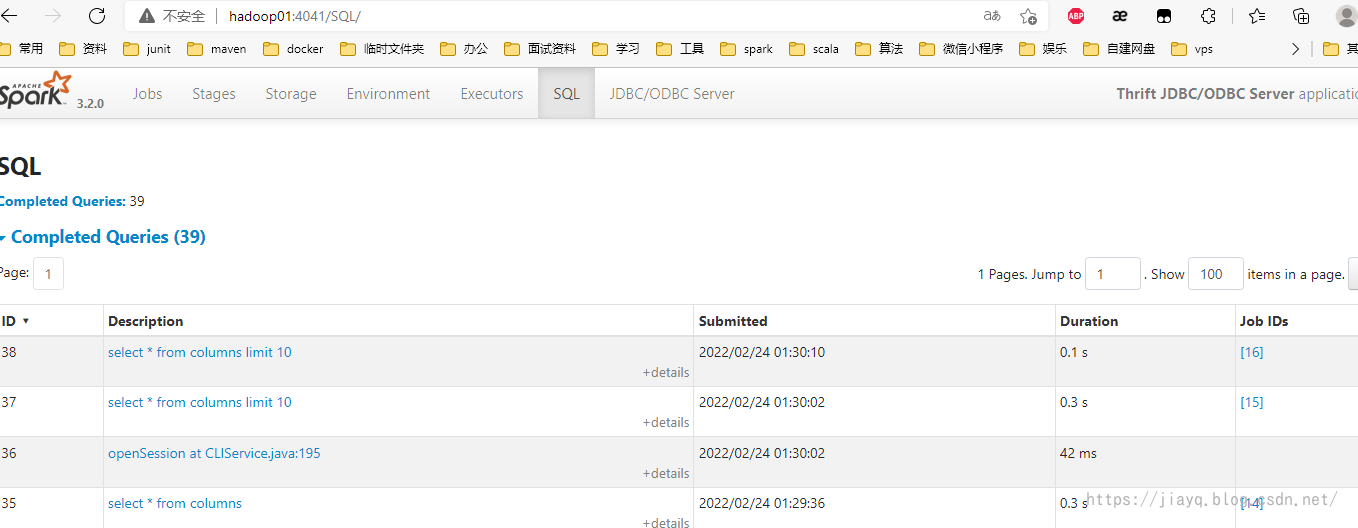Screen dimensions: 1358x528
Task: Select the SQL tab
Action: point(566,94)
